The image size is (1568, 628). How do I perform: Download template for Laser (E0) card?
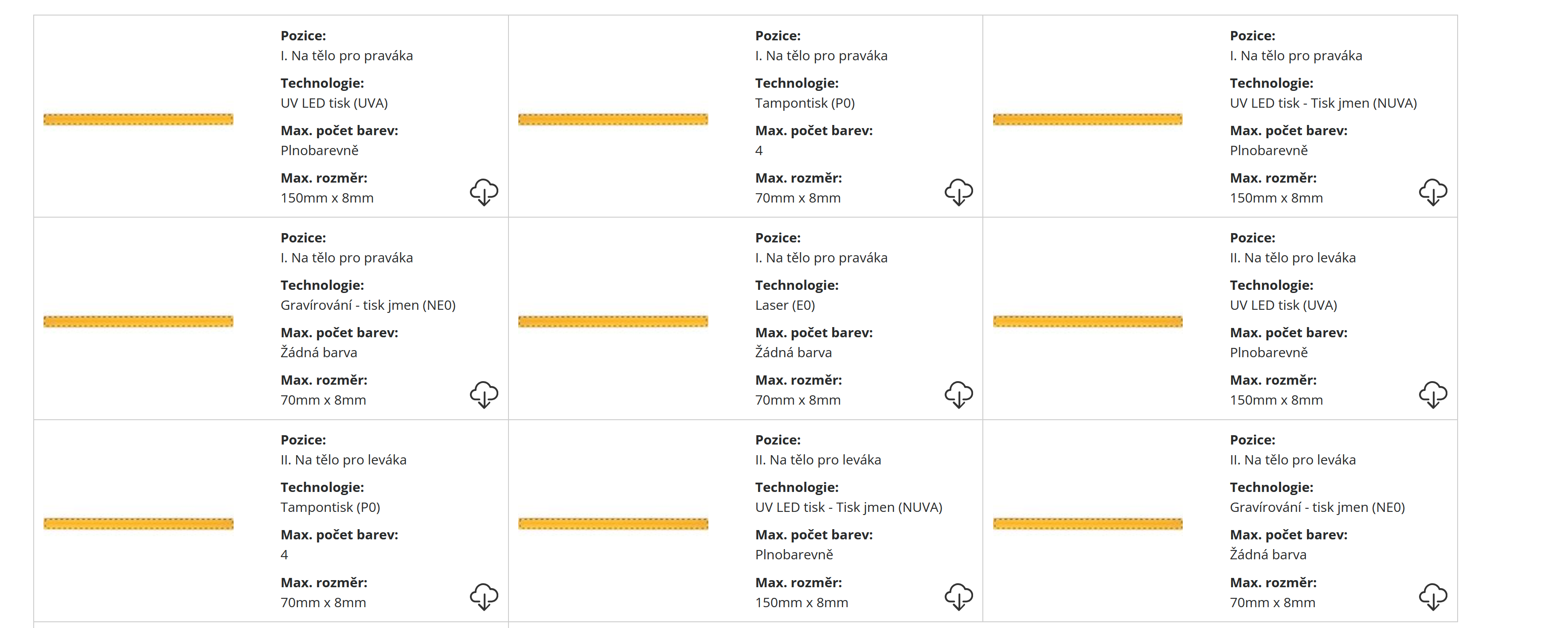point(959,394)
